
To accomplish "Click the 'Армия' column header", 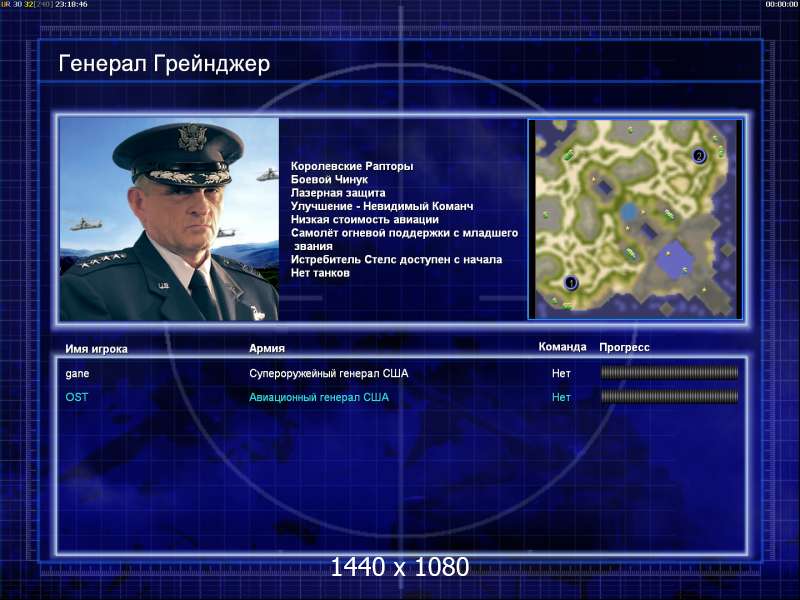I will 267,348.
